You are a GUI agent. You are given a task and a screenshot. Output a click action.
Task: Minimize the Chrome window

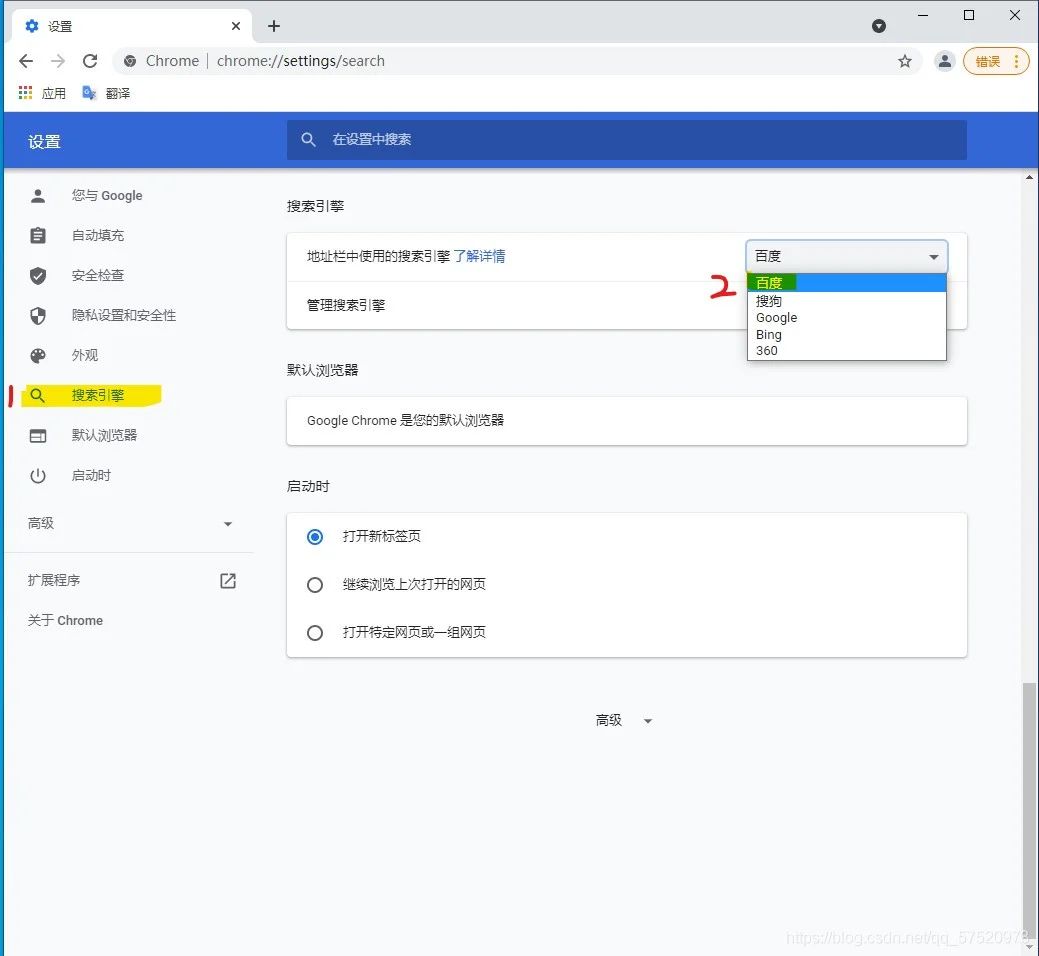coord(922,15)
